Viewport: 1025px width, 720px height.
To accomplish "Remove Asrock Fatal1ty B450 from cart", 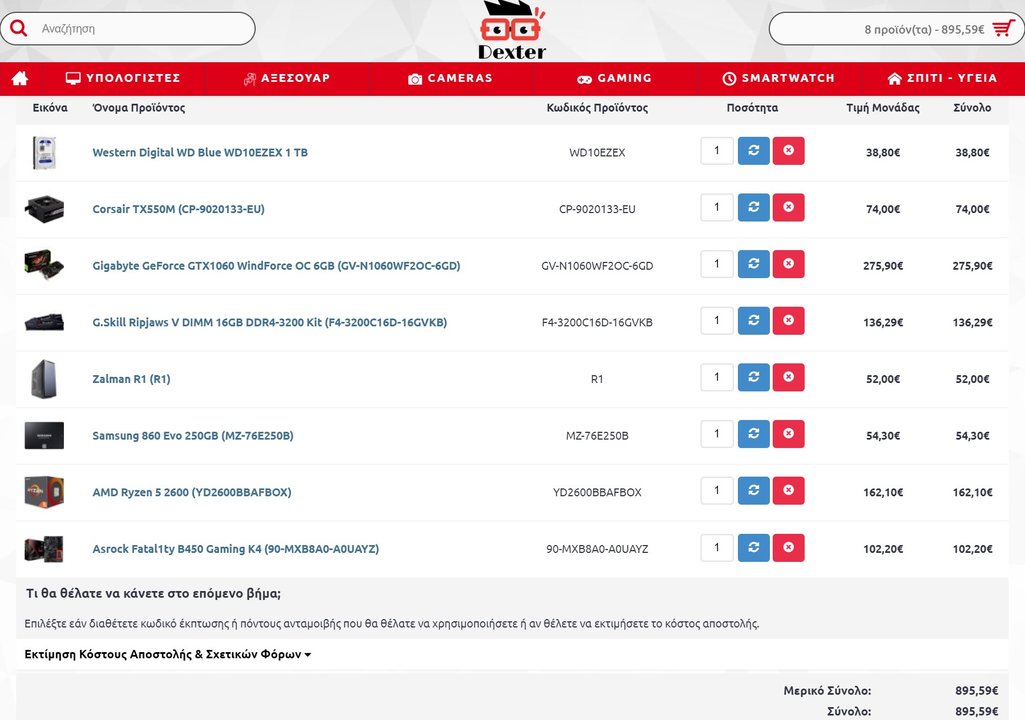I will pos(788,547).
